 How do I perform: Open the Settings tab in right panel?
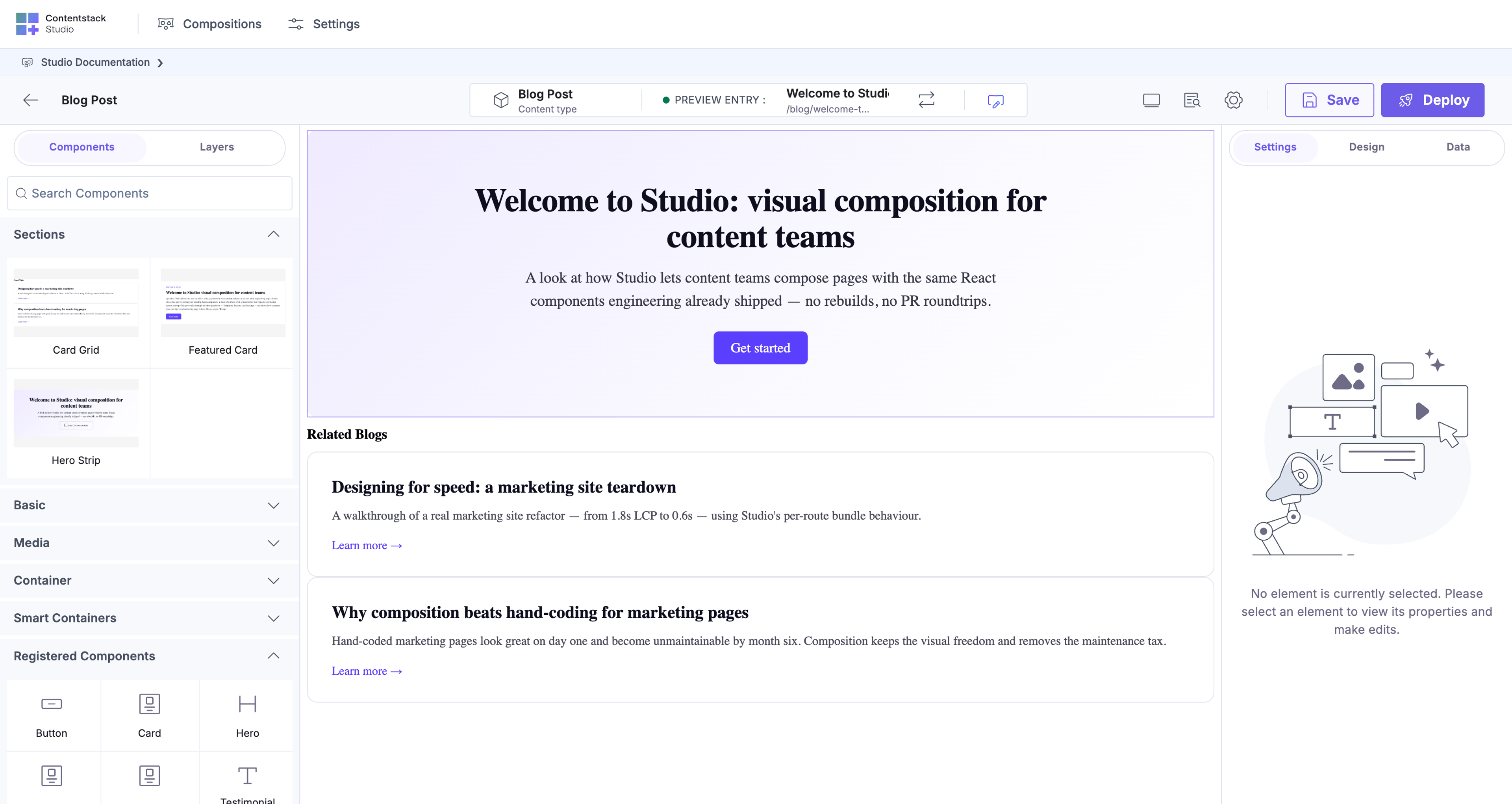pyautogui.click(x=1275, y=147)
